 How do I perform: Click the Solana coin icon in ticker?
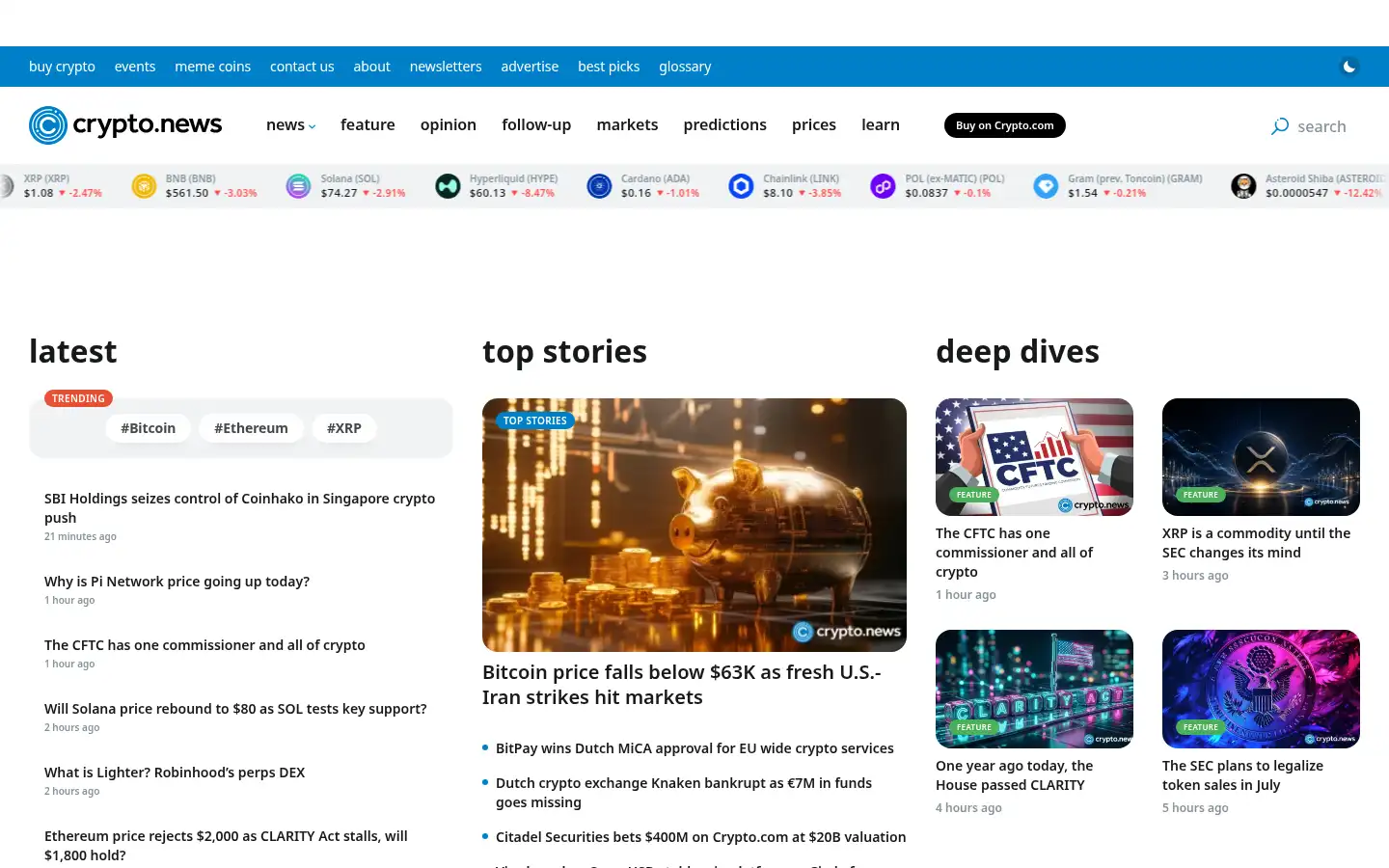coord(299,186)
